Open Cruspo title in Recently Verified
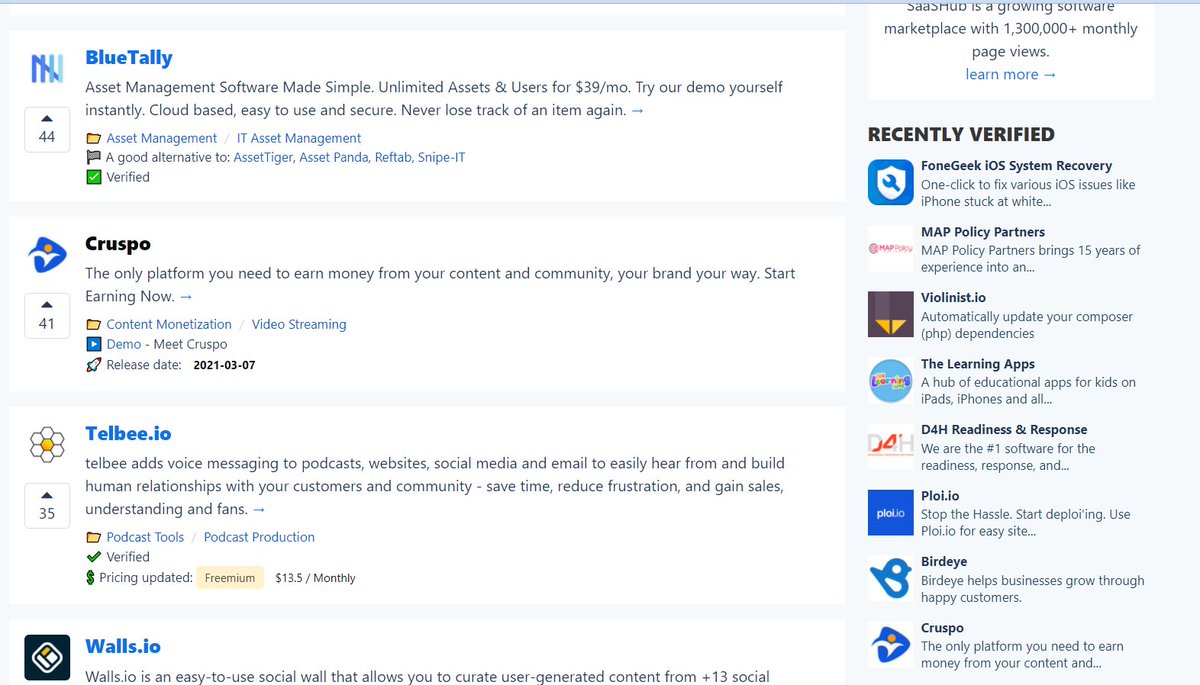The height and width of the screenshot is (685, 1200). click(942, 628)
